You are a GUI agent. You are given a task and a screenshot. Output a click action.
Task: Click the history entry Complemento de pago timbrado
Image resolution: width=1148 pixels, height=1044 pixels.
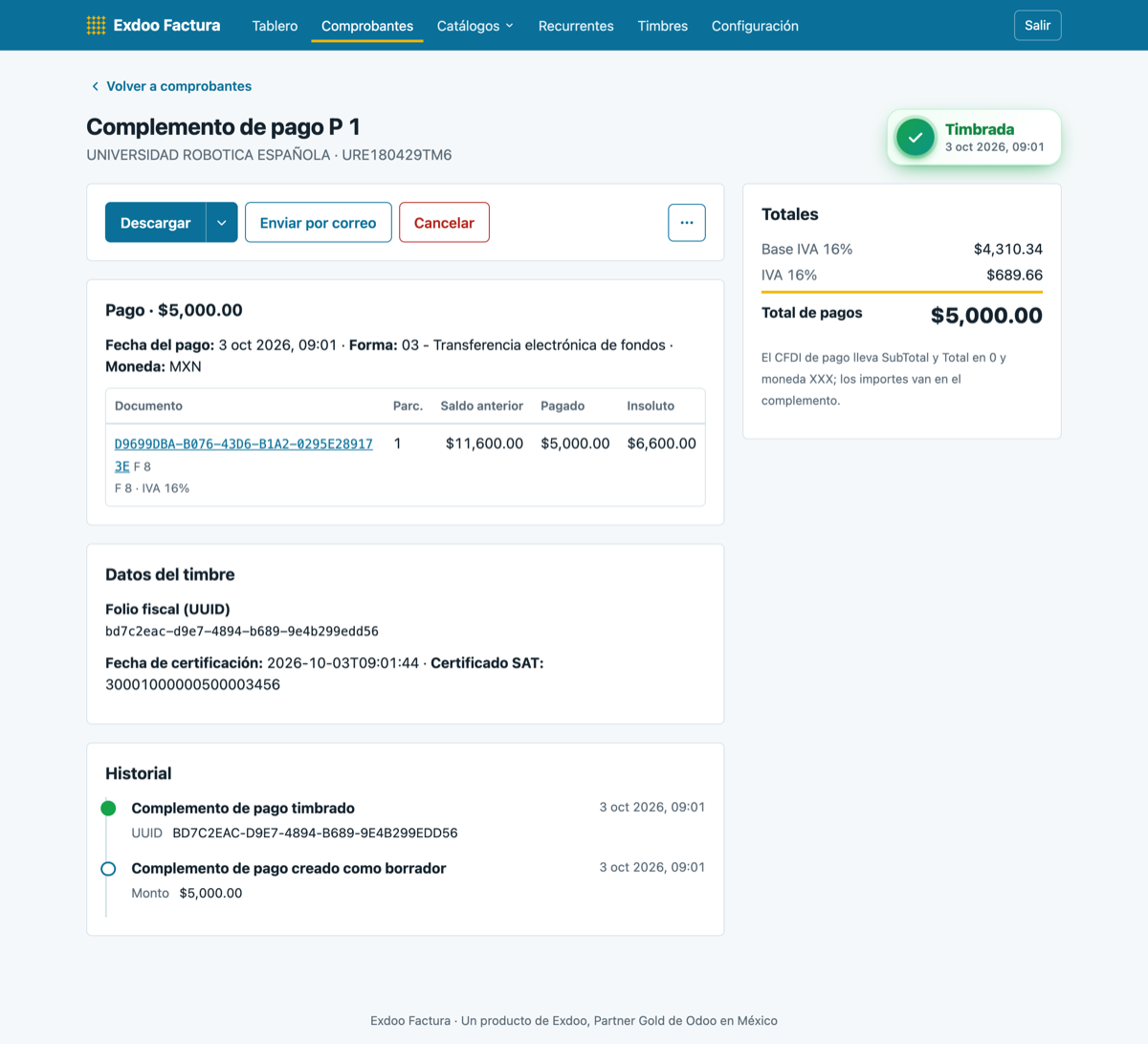click(243, 809)
